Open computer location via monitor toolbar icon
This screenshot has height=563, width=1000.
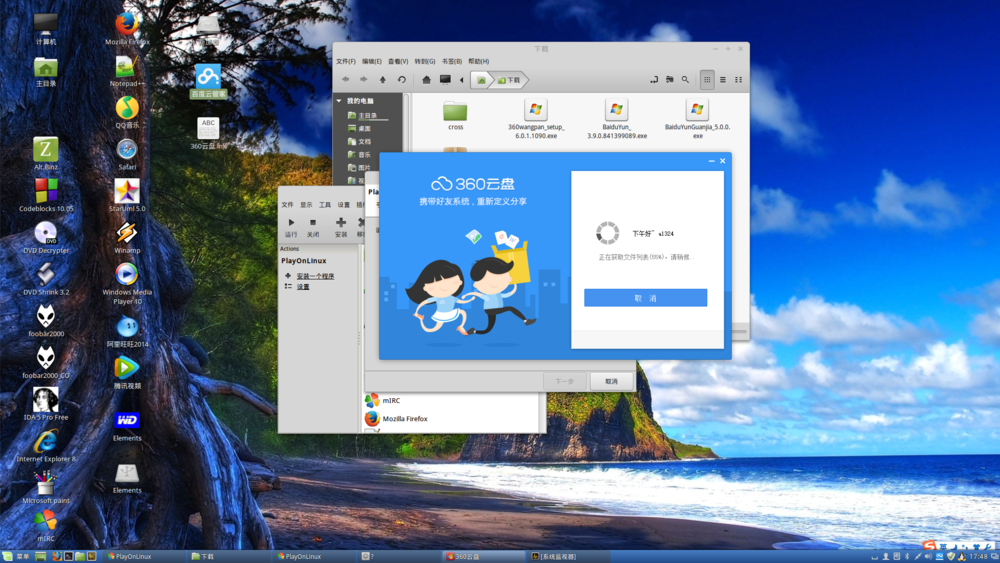445,80
